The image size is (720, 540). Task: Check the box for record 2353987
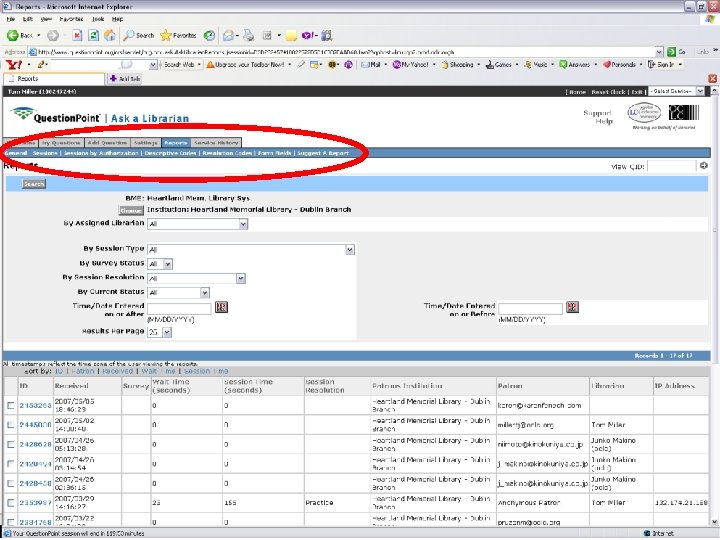11,503
